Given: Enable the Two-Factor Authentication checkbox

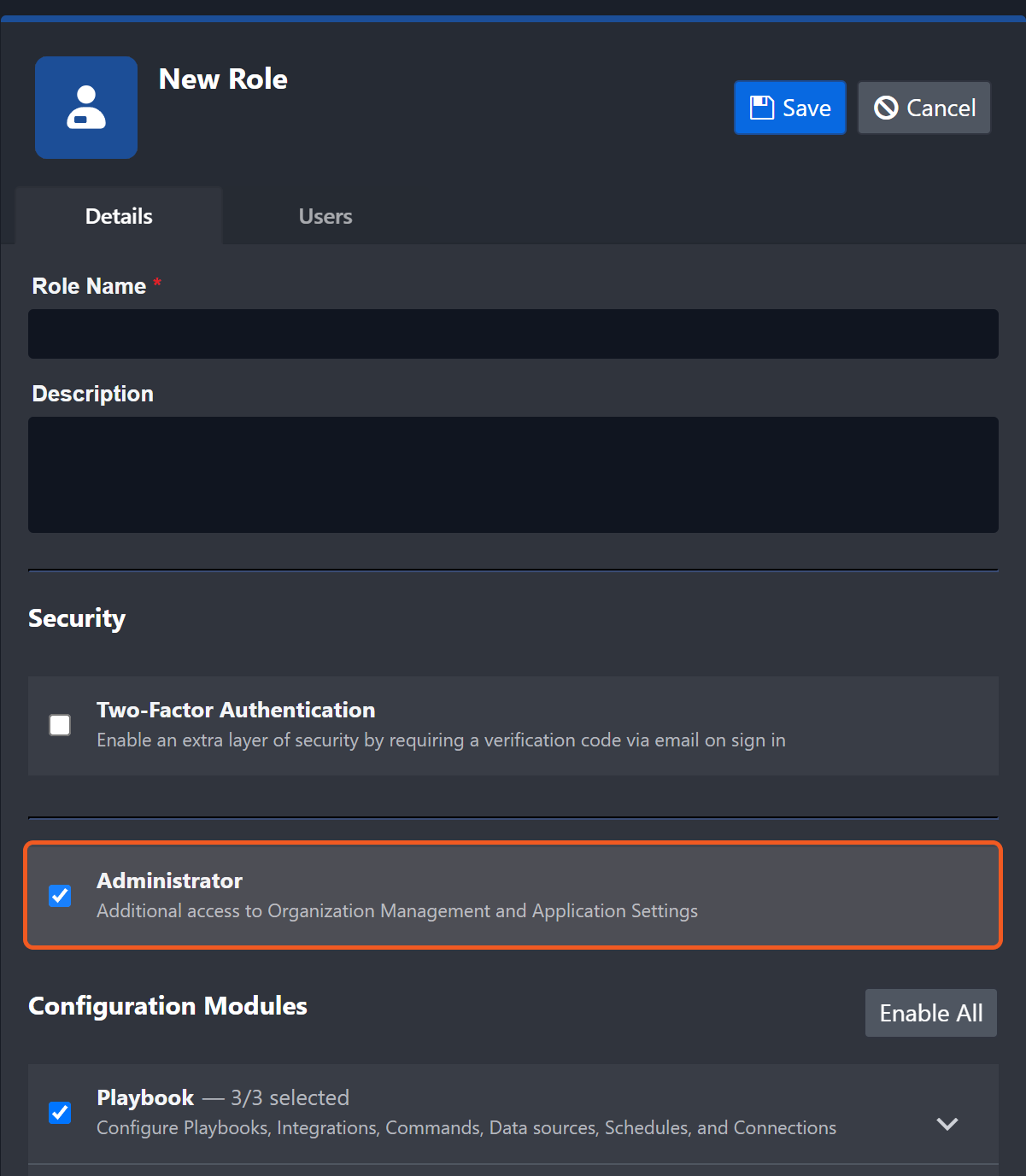Looking at the screenshot, I should click(x=60, y=725).
